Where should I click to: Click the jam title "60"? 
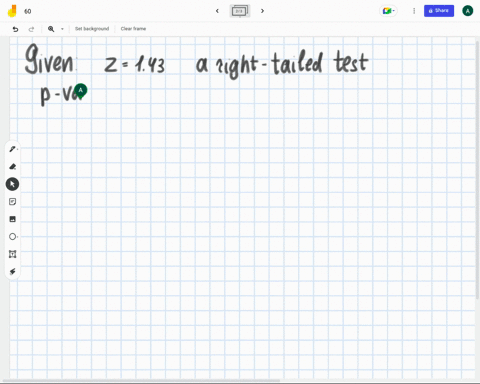(x=28, y=11)
